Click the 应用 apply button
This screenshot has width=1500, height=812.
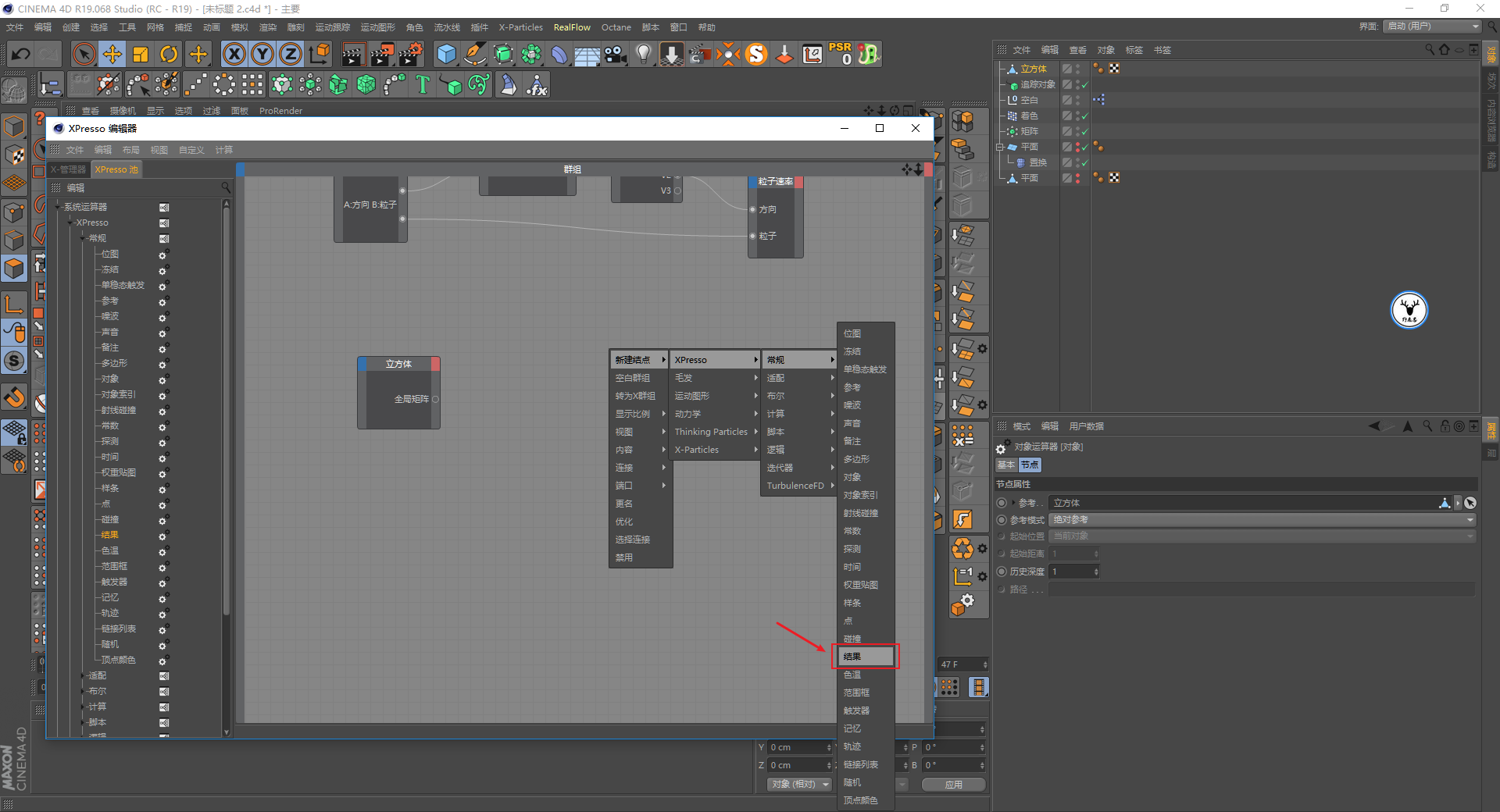point(953,785)
